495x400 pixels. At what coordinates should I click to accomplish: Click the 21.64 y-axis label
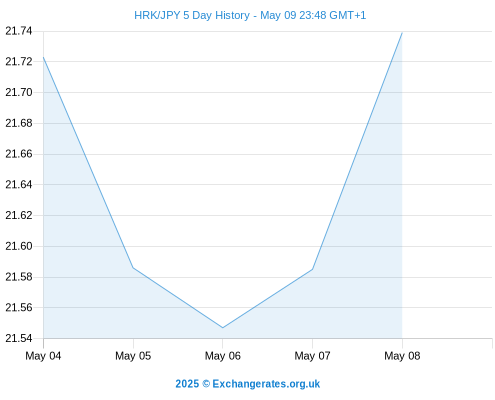coord(19,184)
